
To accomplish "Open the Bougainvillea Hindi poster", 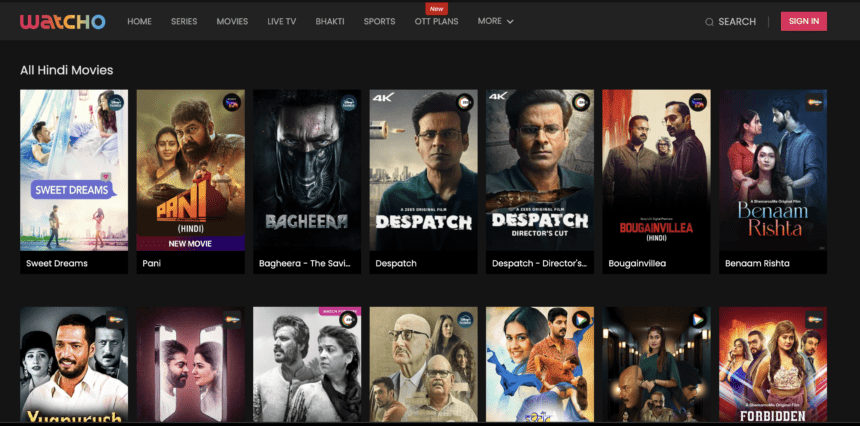I will pyautogui.click(x=657, y=170).
